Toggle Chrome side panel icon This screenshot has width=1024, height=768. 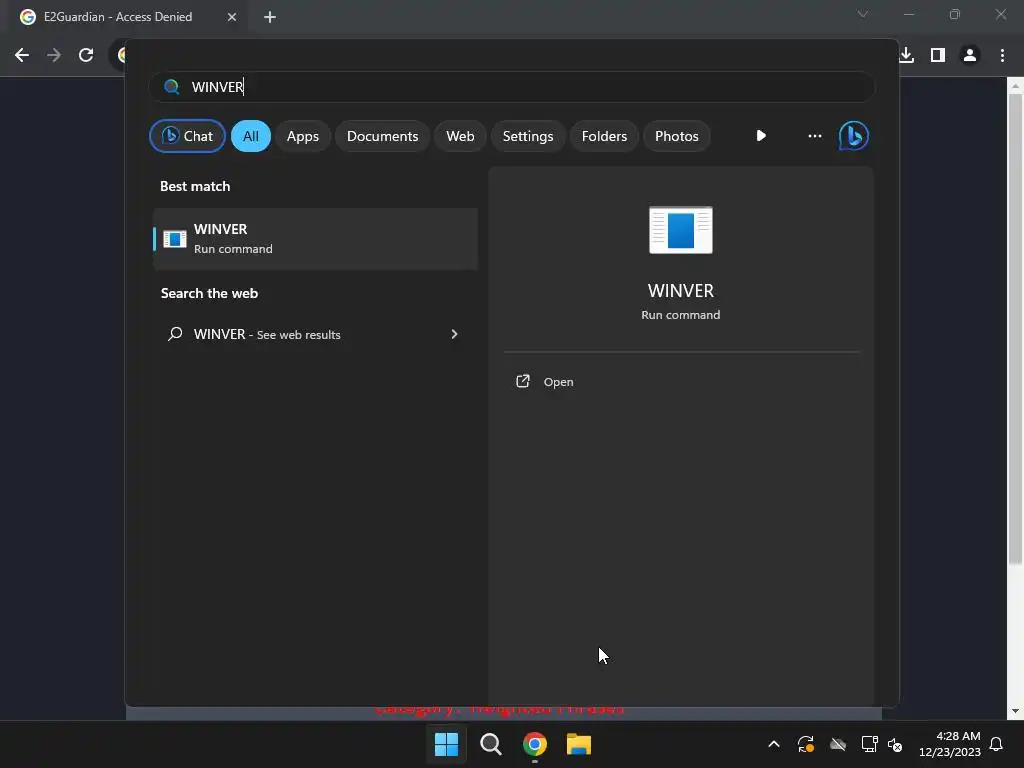point(938,55)
